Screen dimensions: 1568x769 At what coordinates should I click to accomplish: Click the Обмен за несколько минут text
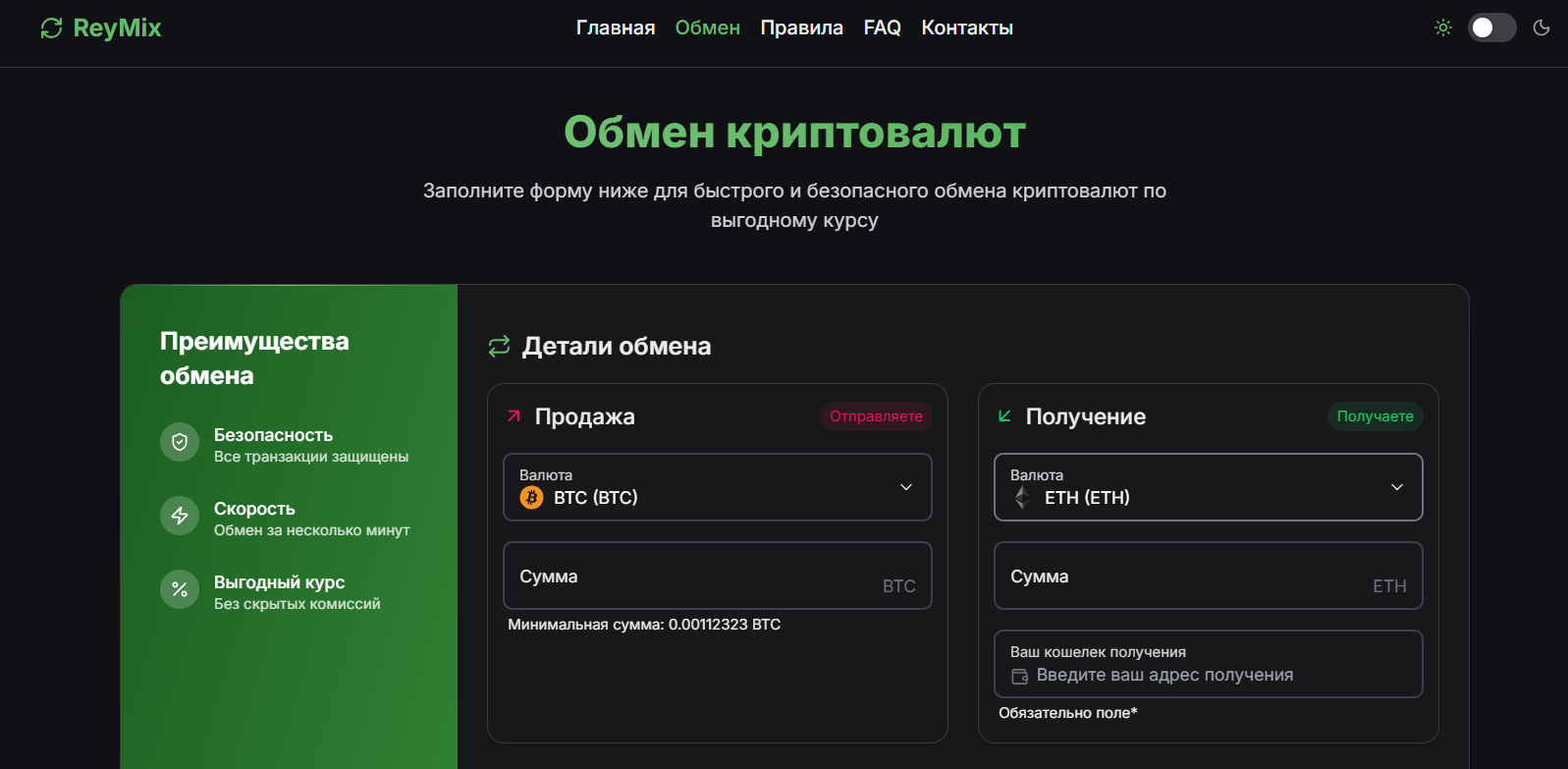click(312, 530)
